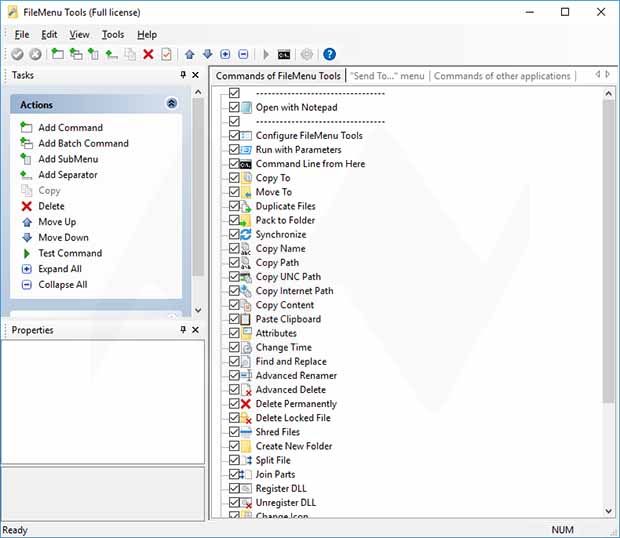Click the Collapse All toolbar icon
The image size is (620, 538).
(x=243, y=54)
